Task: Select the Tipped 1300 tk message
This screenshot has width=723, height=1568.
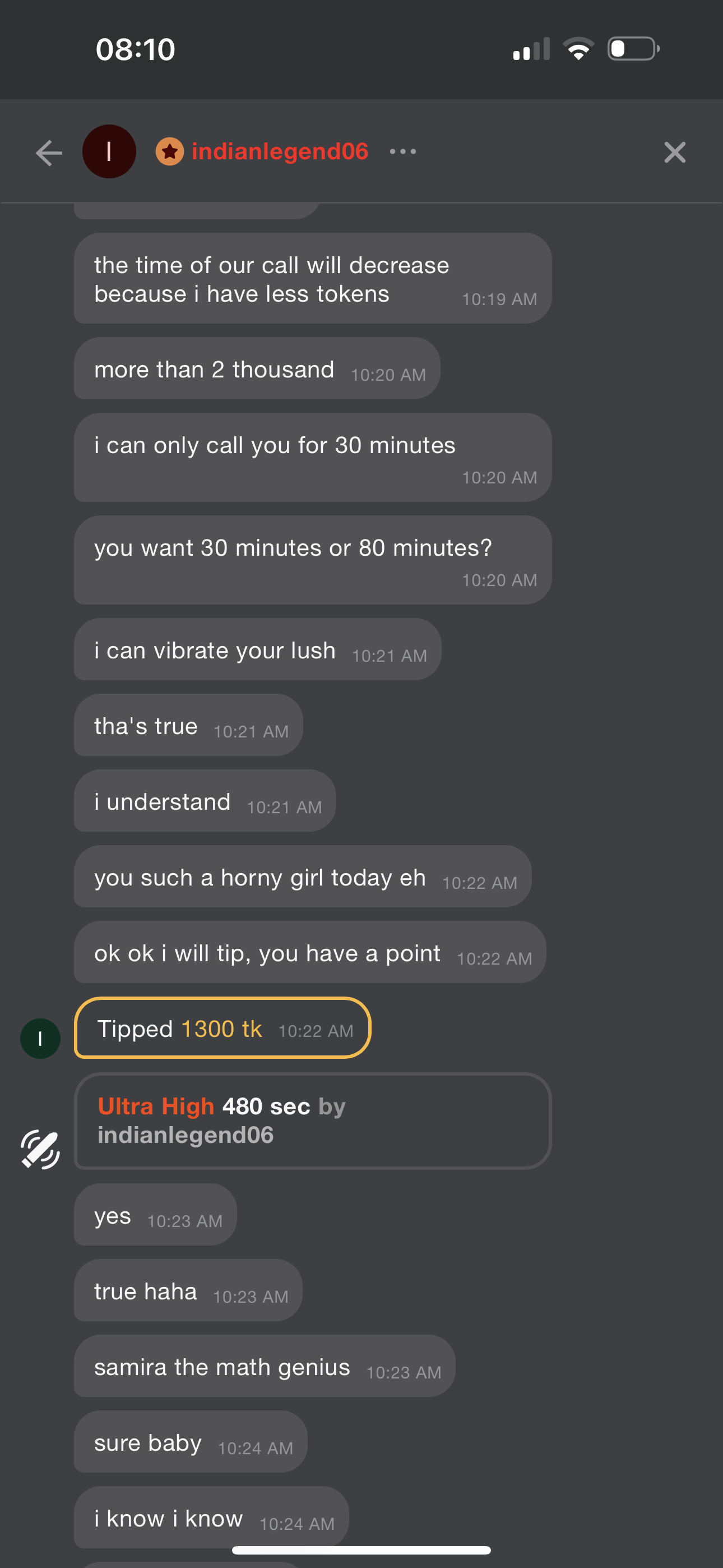Action: 223,1028
